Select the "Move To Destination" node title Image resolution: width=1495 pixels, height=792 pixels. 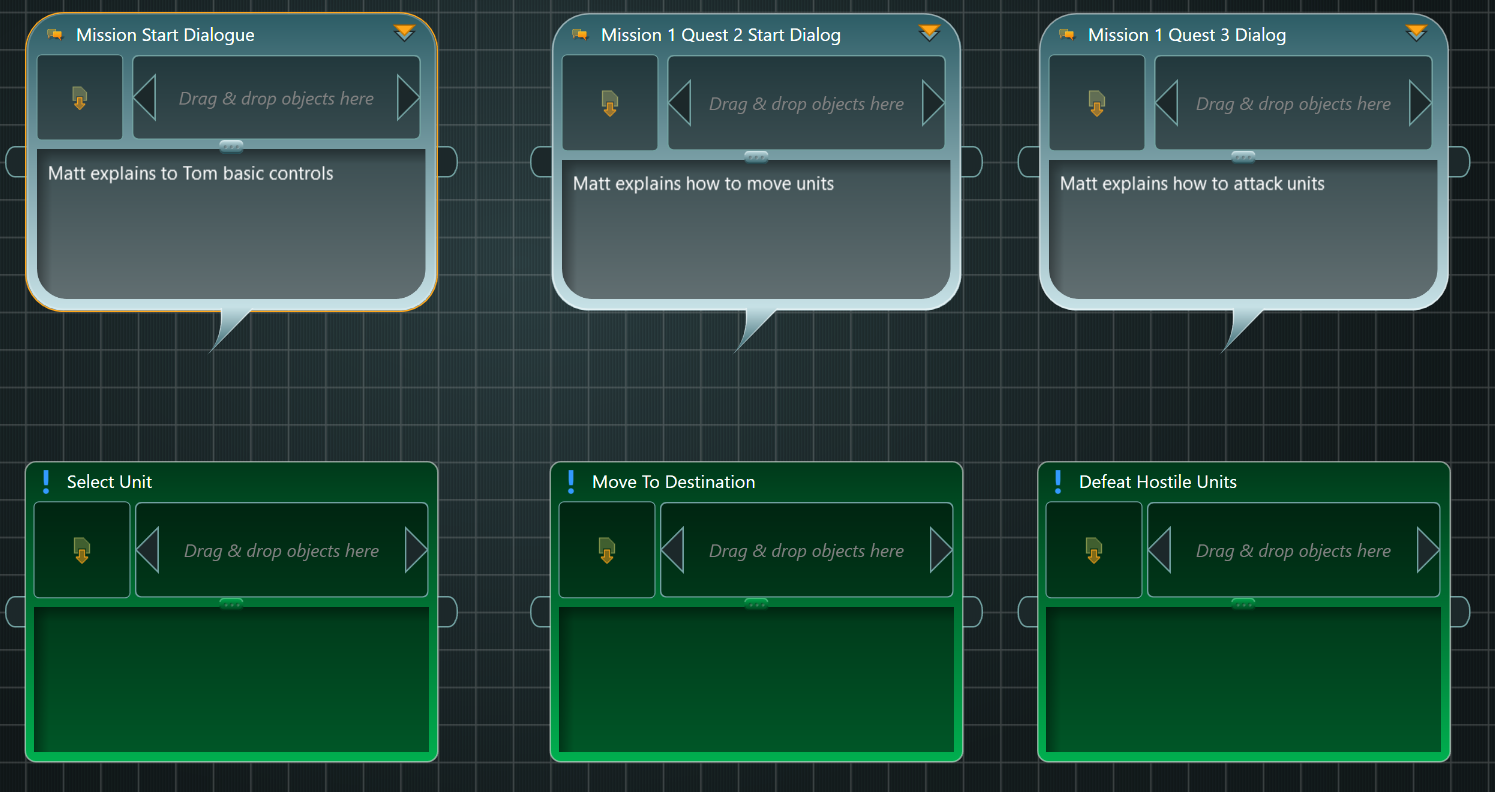pyautogui.click(x=674, y=482)
